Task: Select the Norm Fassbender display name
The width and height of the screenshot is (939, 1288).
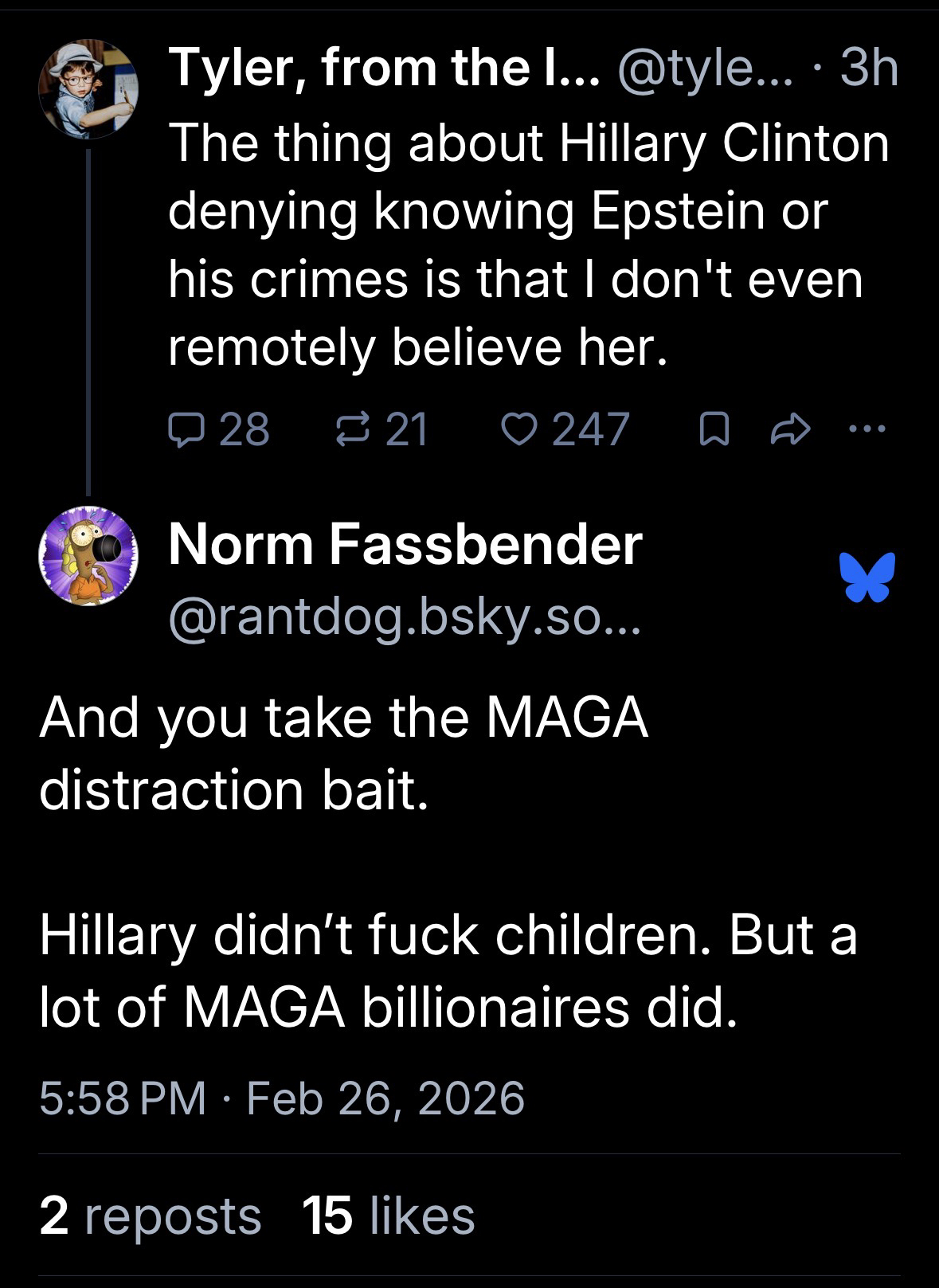Action: coord(405,545)
